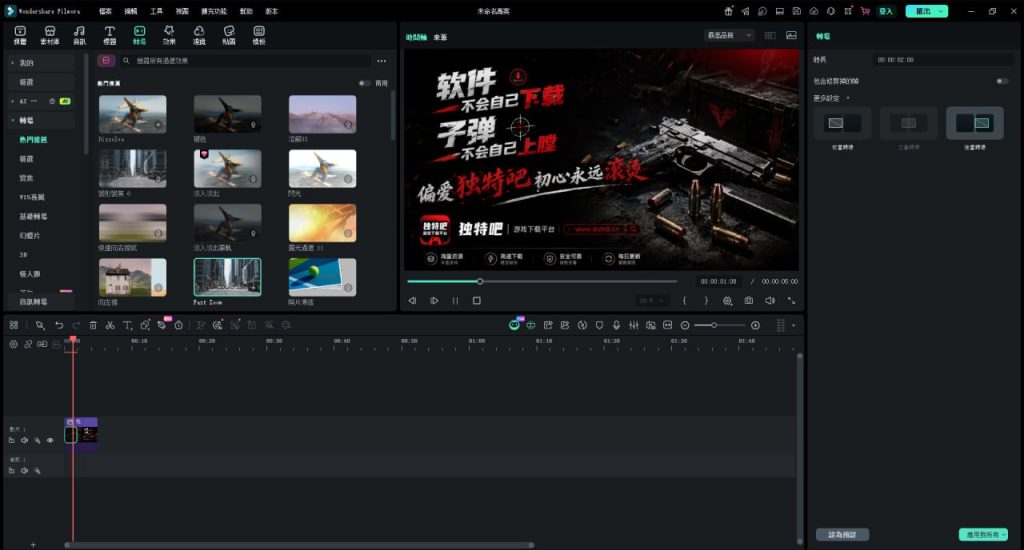The height and width of the screenshot is (550, 1024).
Task: Select the overlap (middle) transition mode option
Action: point(908,123)
